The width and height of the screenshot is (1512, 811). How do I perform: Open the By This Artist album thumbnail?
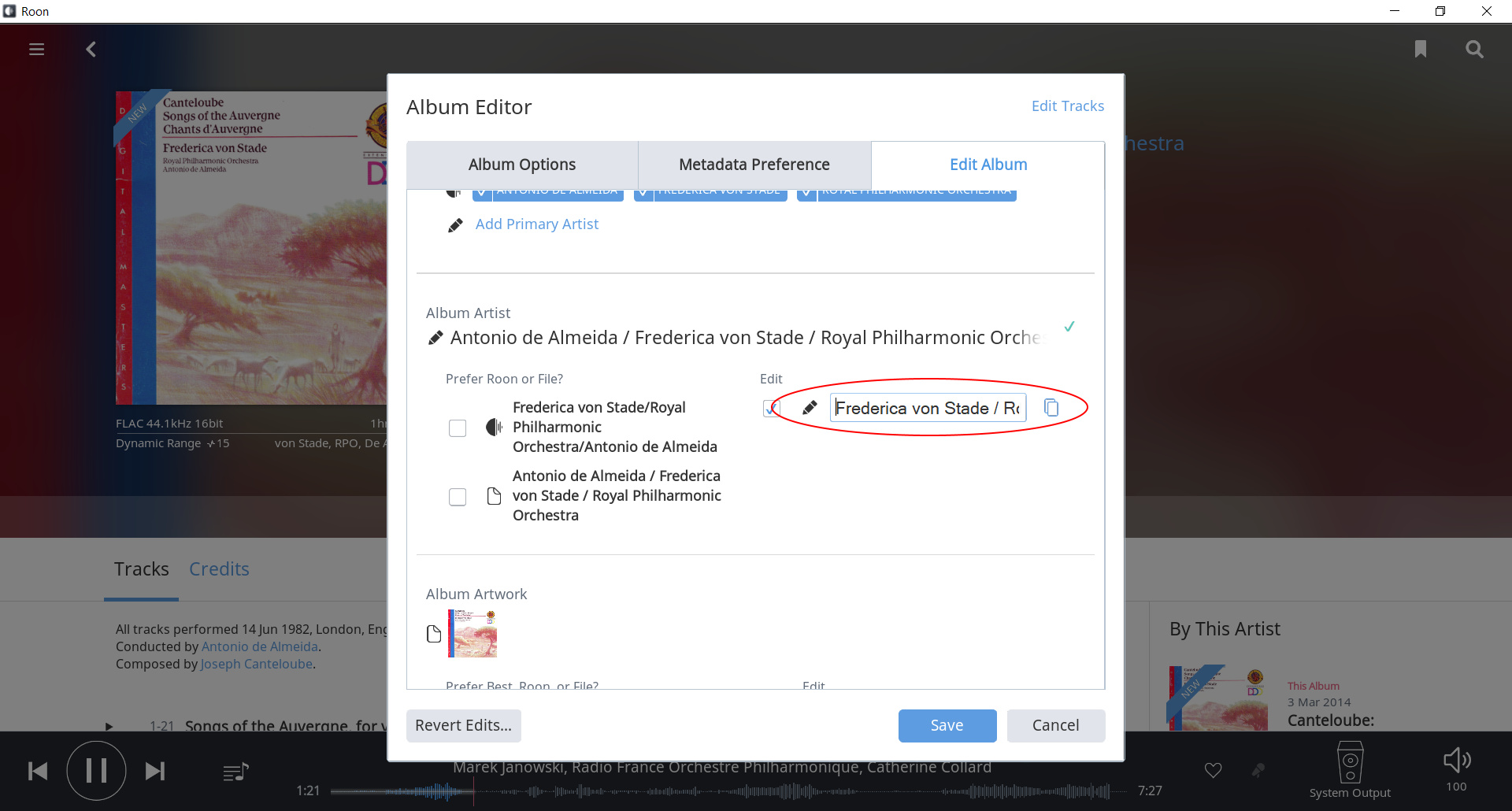[x=1218, y=698]
